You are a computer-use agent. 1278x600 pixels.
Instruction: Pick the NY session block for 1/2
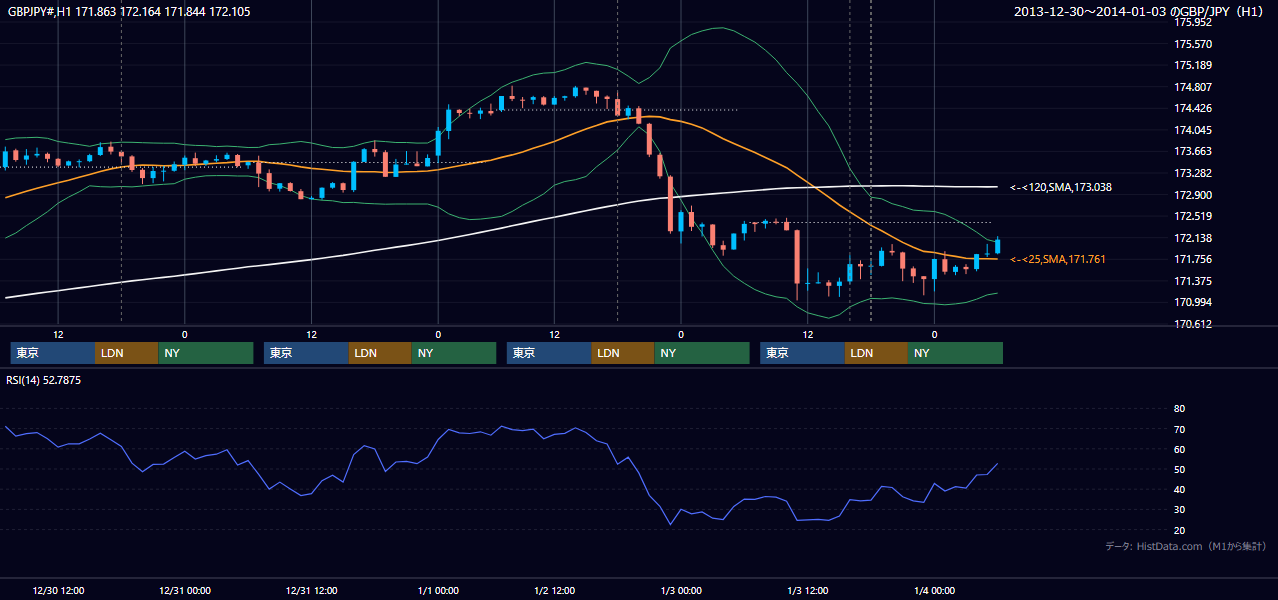tap(701, 353)
